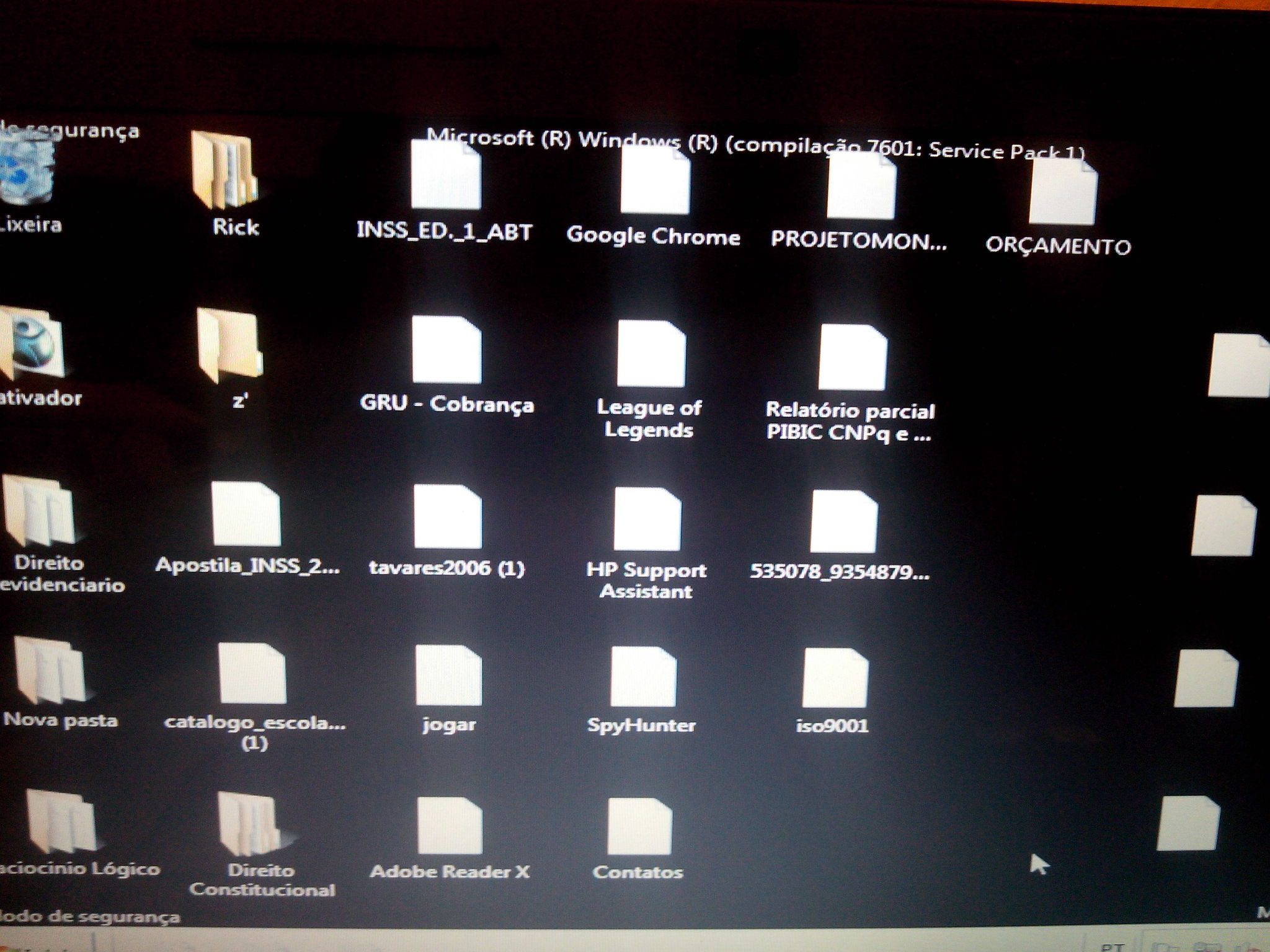Select the jogar shortcut icon
1270x952 pixels.
click(x=448, y=676)
